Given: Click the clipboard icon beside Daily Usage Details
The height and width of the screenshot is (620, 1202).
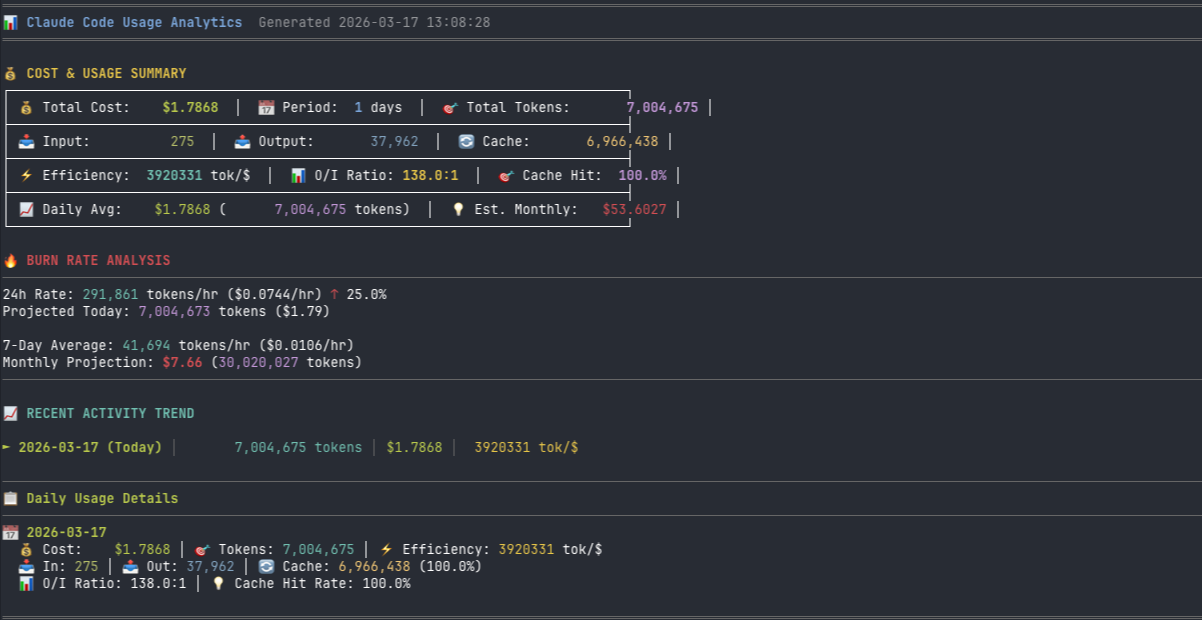Looking at the screenshot, I should (x=10, y=499).
